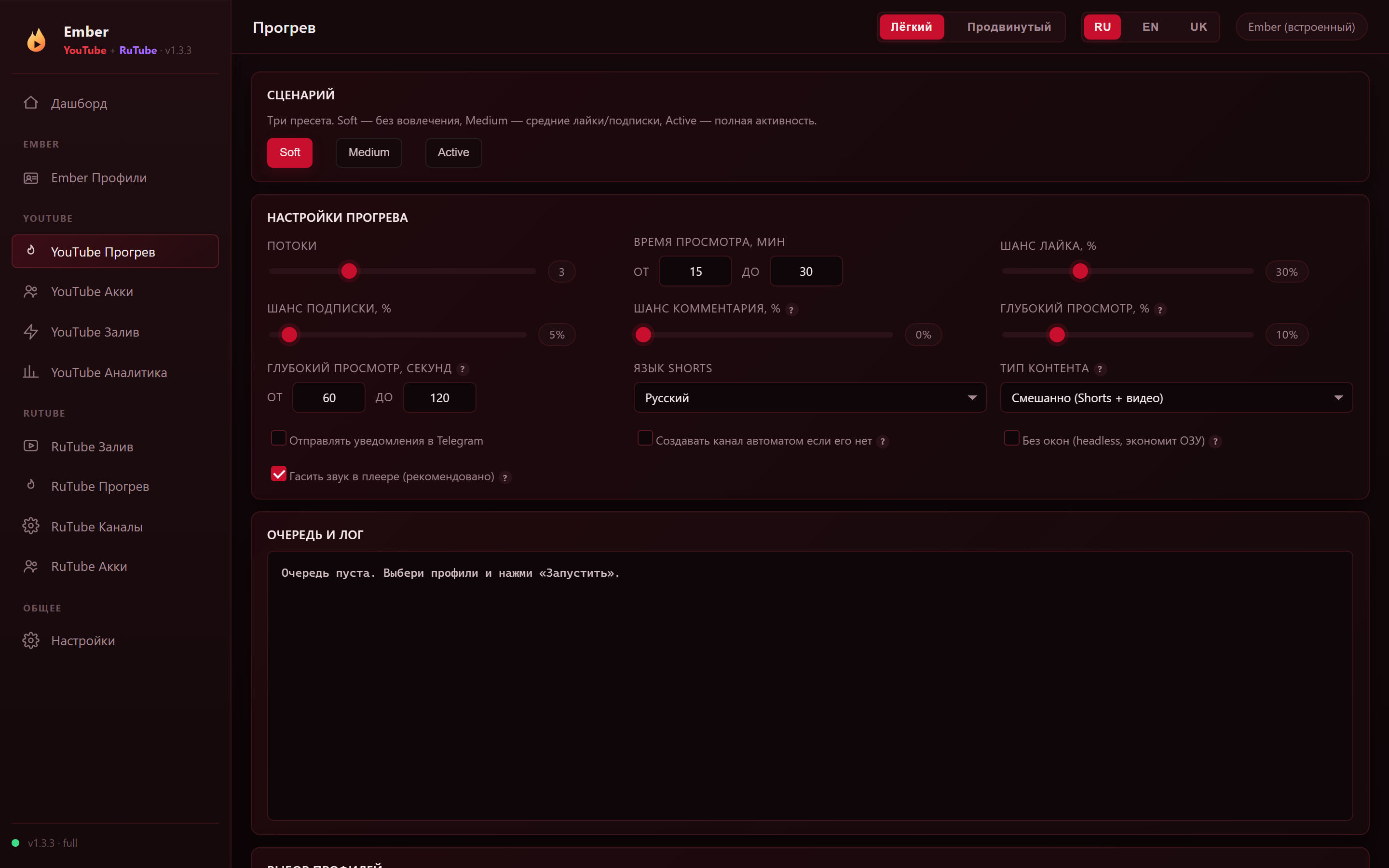The image size is (1389, 868).
Task: Click the watch time ДО field
Action: 806,271
